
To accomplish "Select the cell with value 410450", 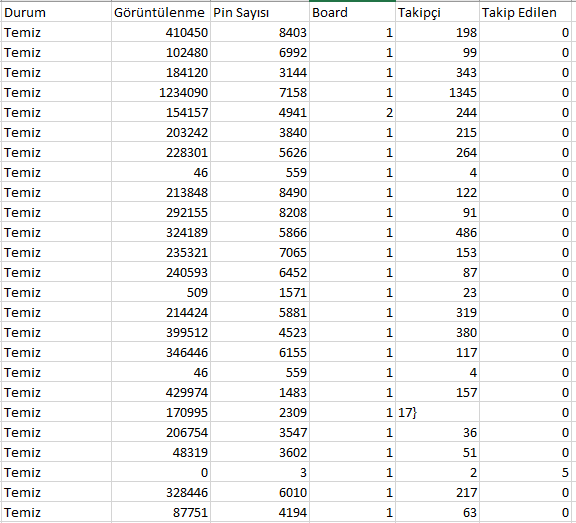I will point(161,32).
